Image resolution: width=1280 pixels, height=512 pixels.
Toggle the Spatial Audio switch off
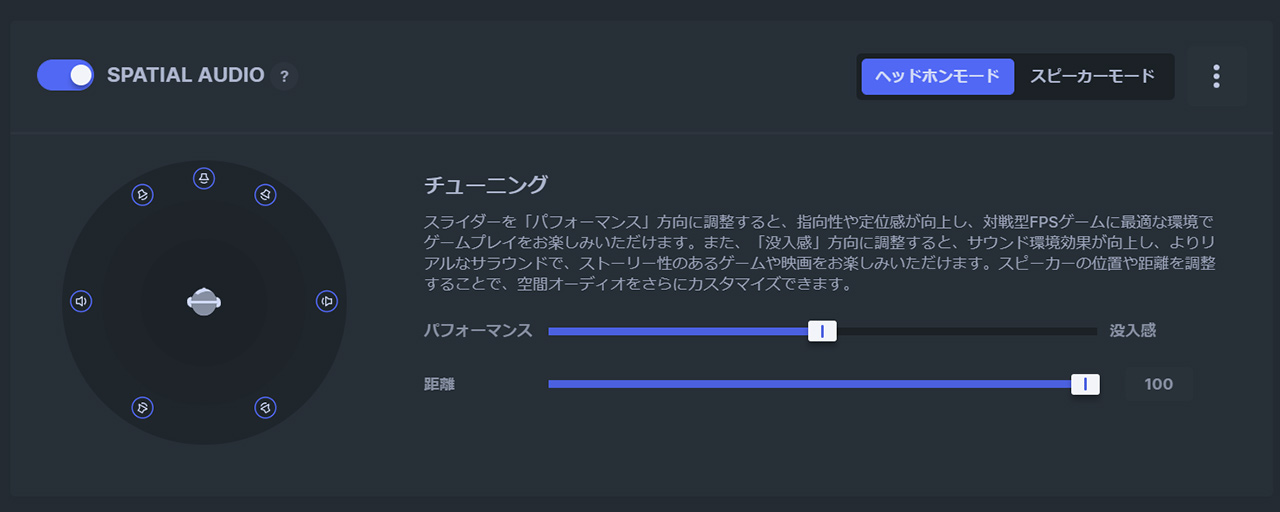pos(65,75)
